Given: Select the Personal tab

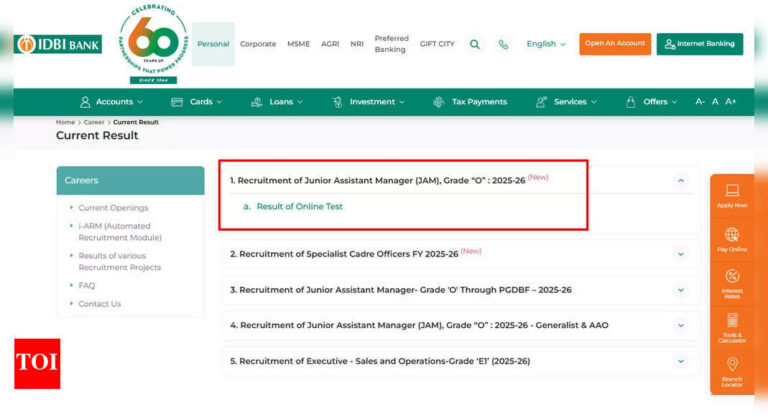Looking at the screenshot, I should [213, 44].
